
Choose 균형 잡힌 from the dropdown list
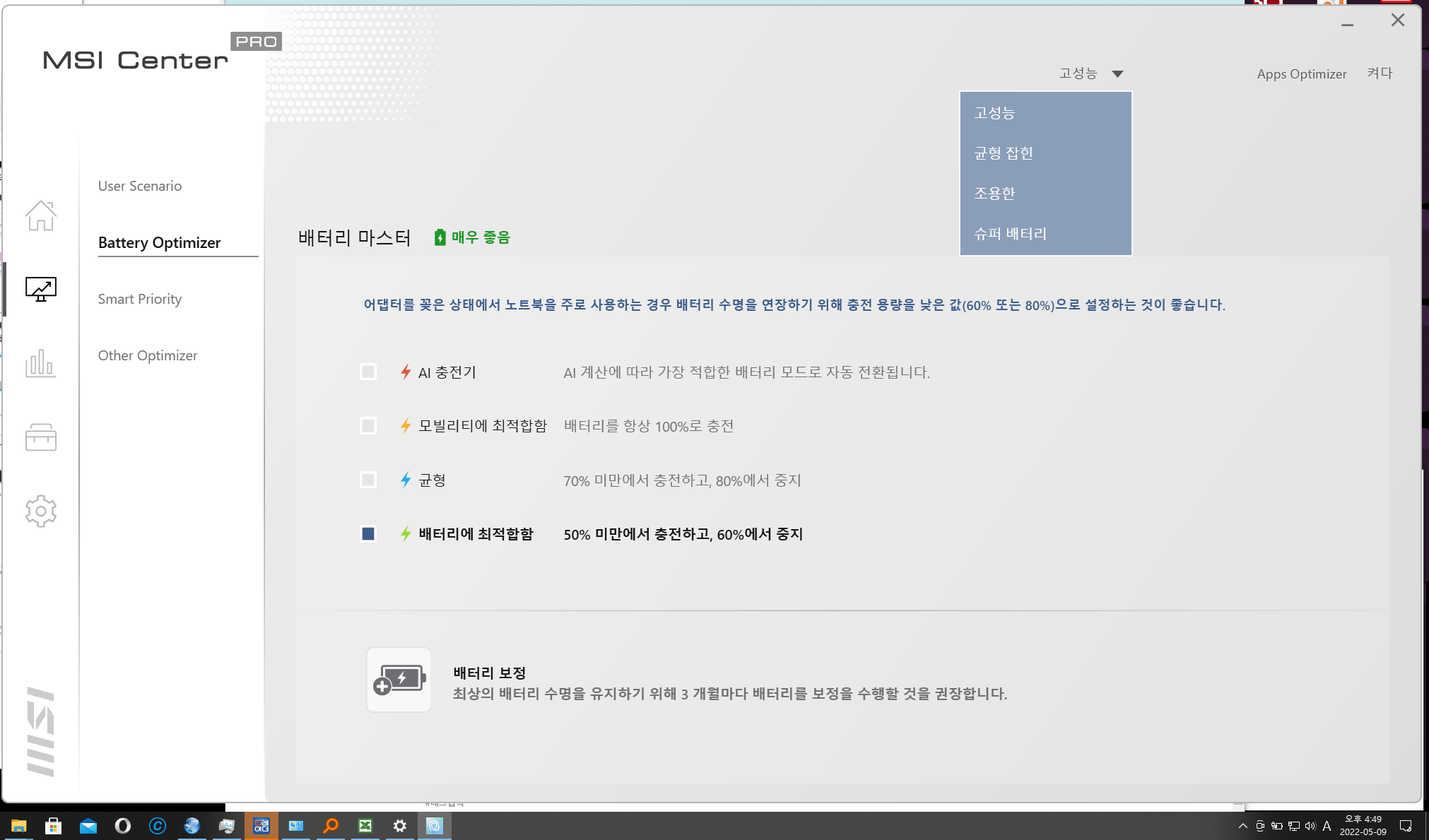coord(1045,153)
